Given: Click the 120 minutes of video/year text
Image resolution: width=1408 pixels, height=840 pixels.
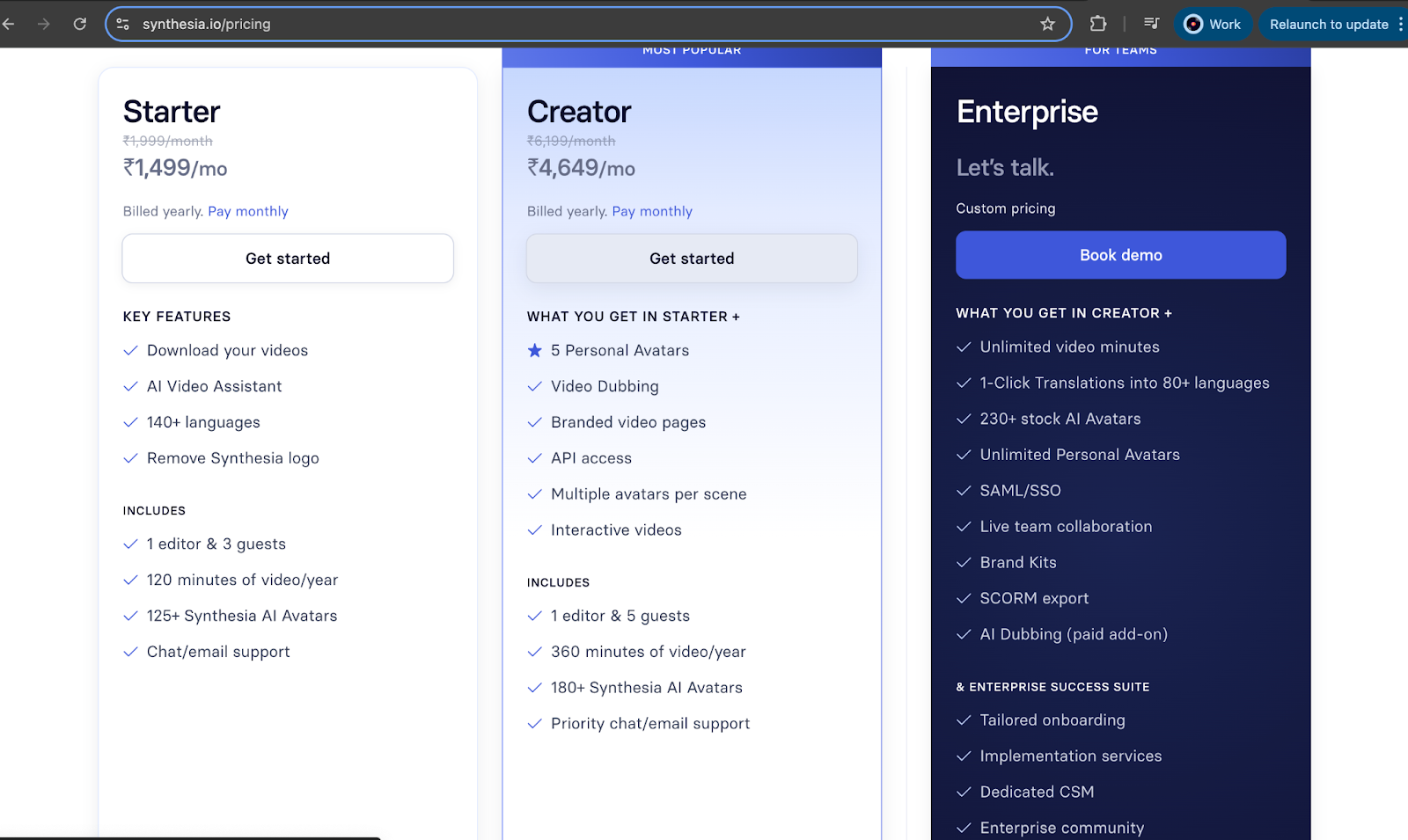Looking at the screenshot, I should 242,581.
